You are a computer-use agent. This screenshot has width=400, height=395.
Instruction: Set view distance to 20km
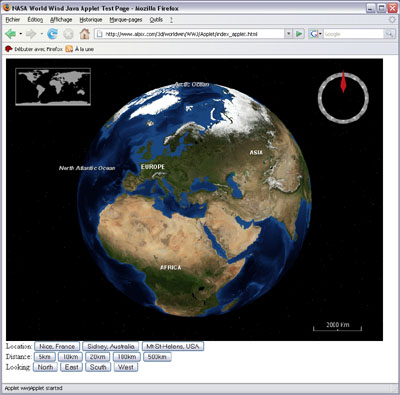[x=97, y=357]
